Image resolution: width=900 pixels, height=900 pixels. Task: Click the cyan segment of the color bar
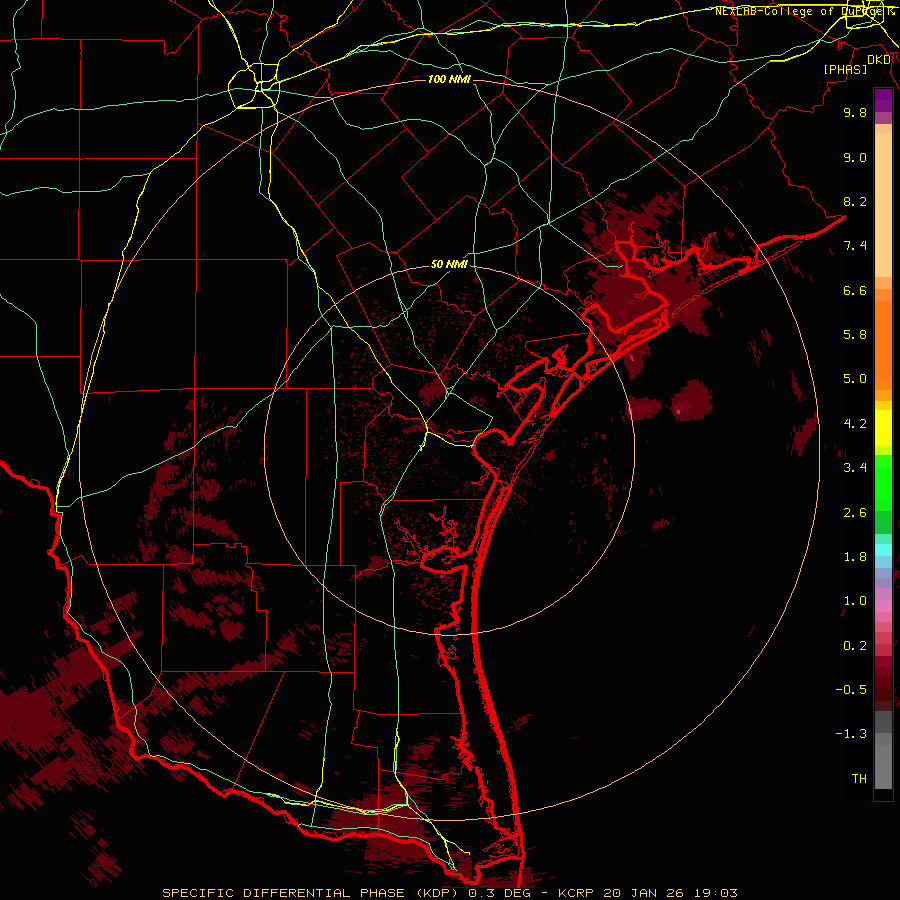tap(883, 550)
